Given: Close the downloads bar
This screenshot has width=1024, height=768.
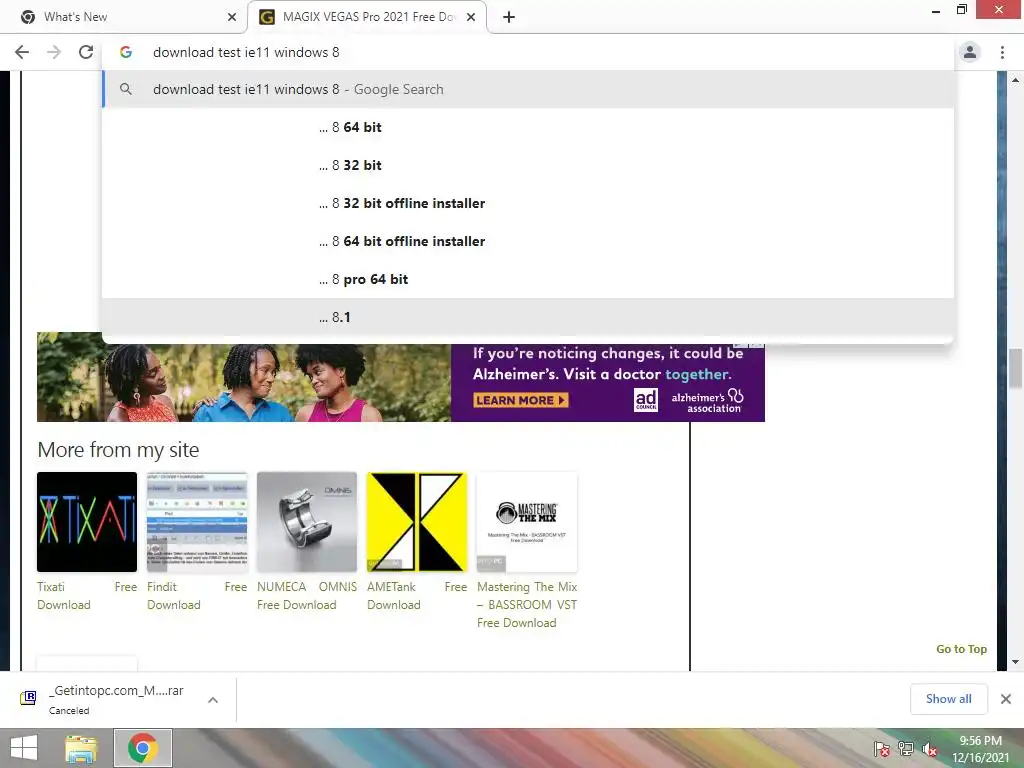Looking at the screenshot, I should click(x=1006, y=699).
